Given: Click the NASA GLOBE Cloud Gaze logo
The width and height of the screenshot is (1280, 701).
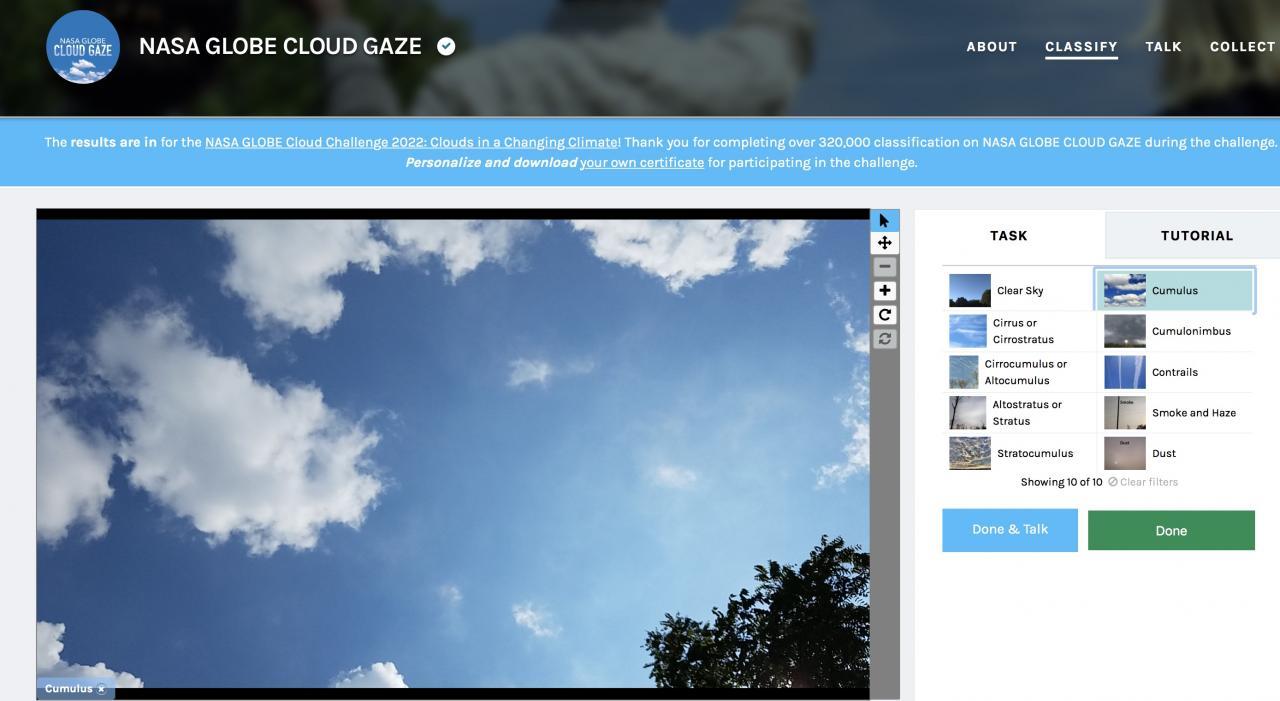Looking at the screenshot, I should 83,47.
